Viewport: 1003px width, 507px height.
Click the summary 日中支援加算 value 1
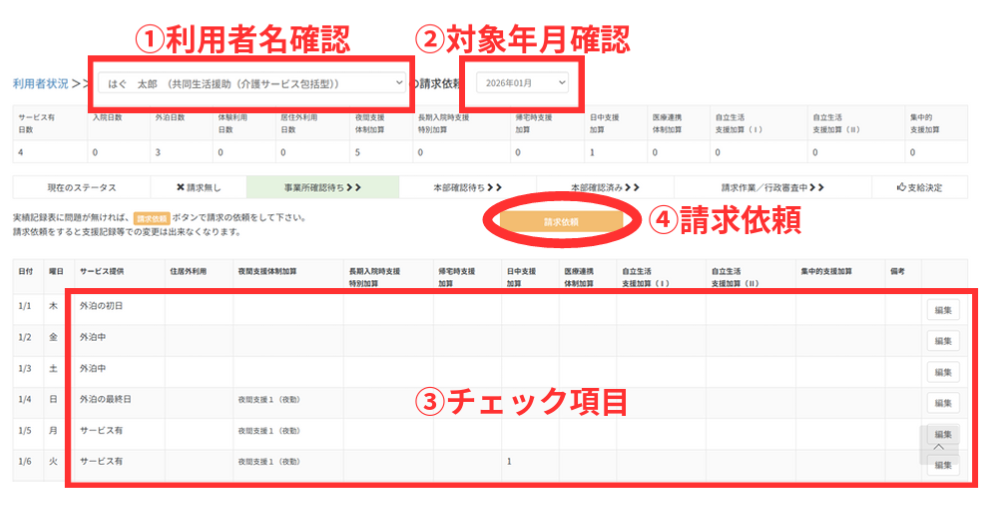point(592,152)
